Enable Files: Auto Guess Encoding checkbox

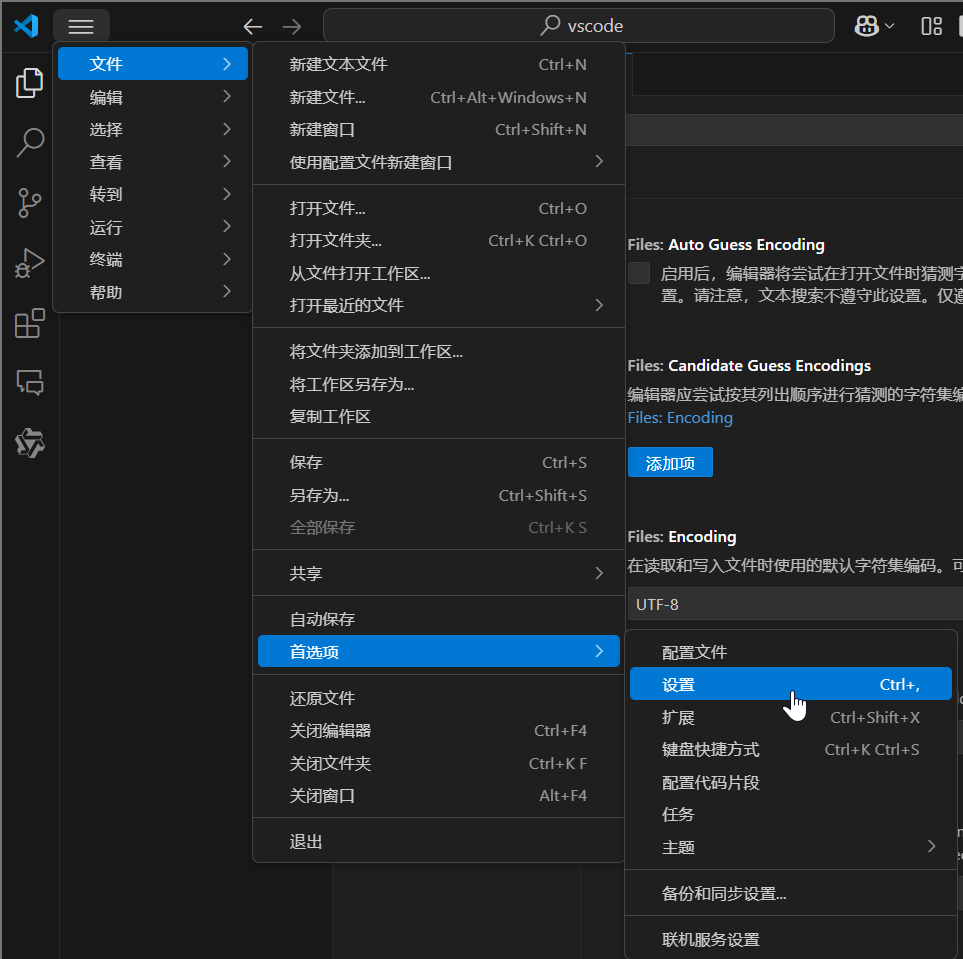point(639,273)
